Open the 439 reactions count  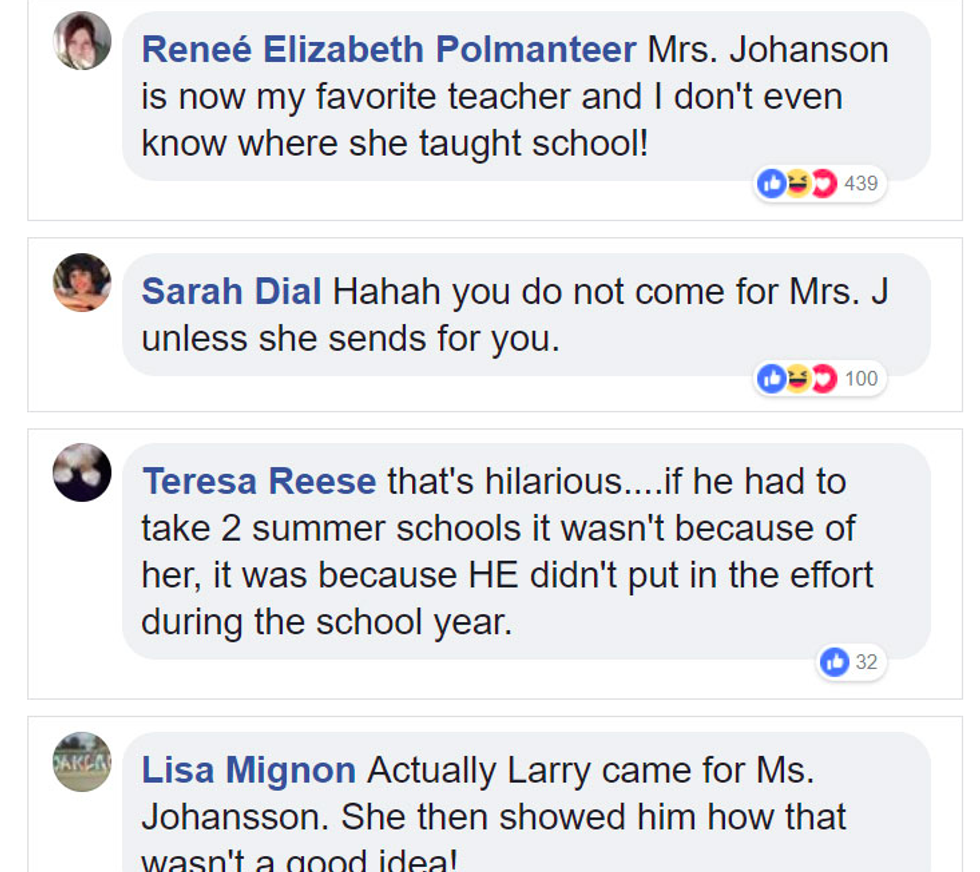(x=861, y=183)
